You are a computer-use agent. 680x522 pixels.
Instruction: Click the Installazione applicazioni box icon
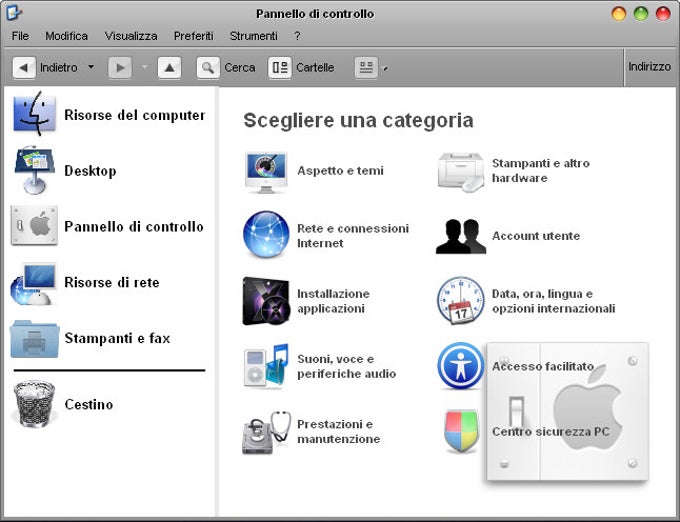[x=266, y=301]
